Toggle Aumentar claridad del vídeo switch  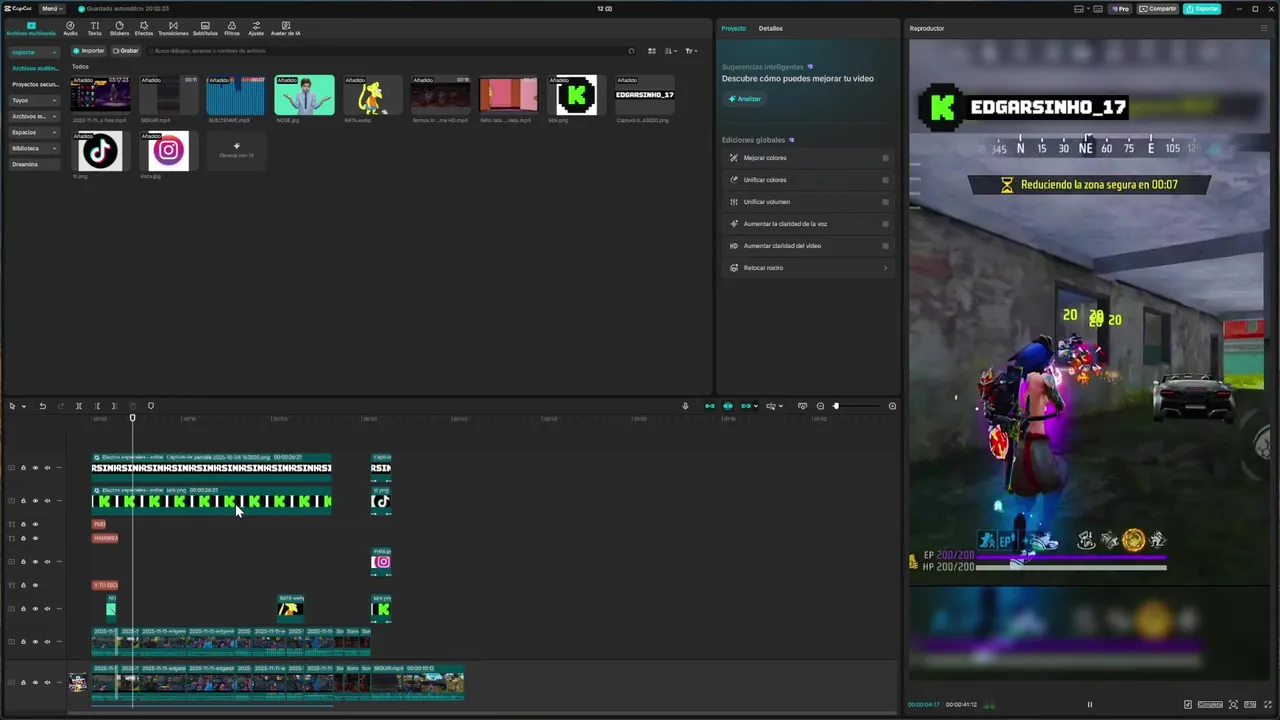pyautogui.click(x=885, y=246)
